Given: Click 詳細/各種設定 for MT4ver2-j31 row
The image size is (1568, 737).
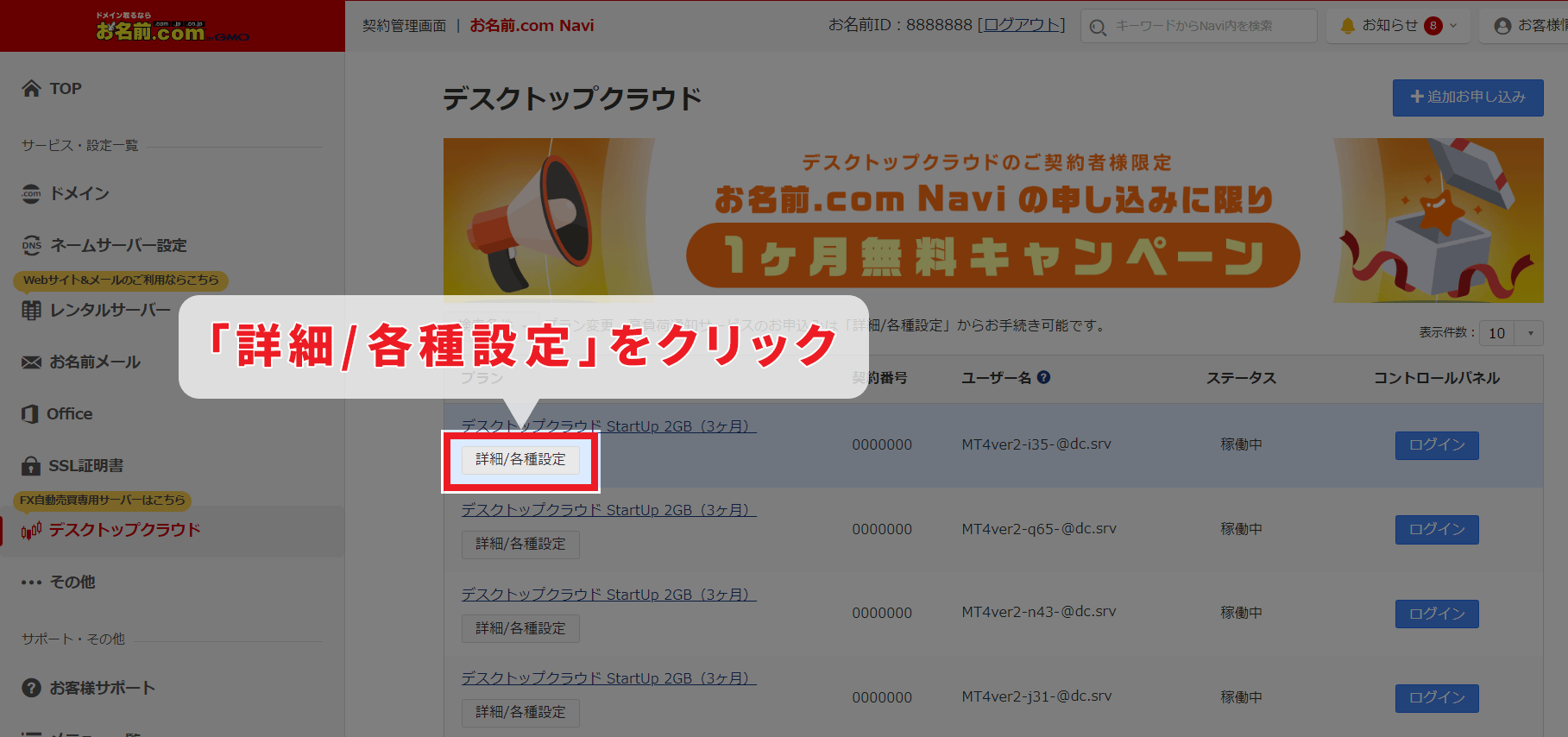Looking at the screenshot, I should point(520,713).
